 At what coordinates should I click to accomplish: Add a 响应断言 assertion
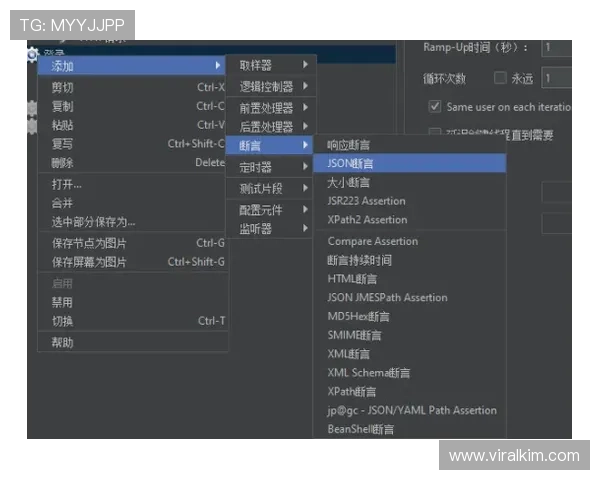[x=410, y=145]
